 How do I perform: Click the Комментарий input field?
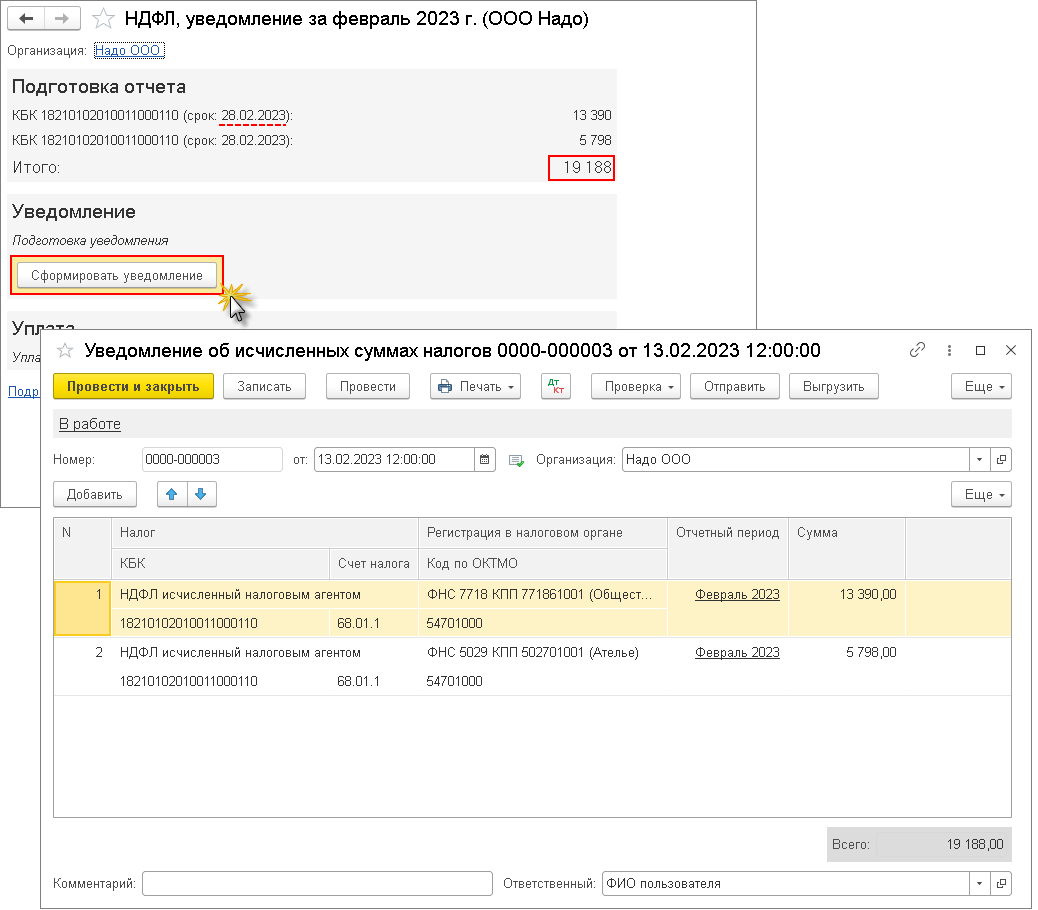point(317,884)
